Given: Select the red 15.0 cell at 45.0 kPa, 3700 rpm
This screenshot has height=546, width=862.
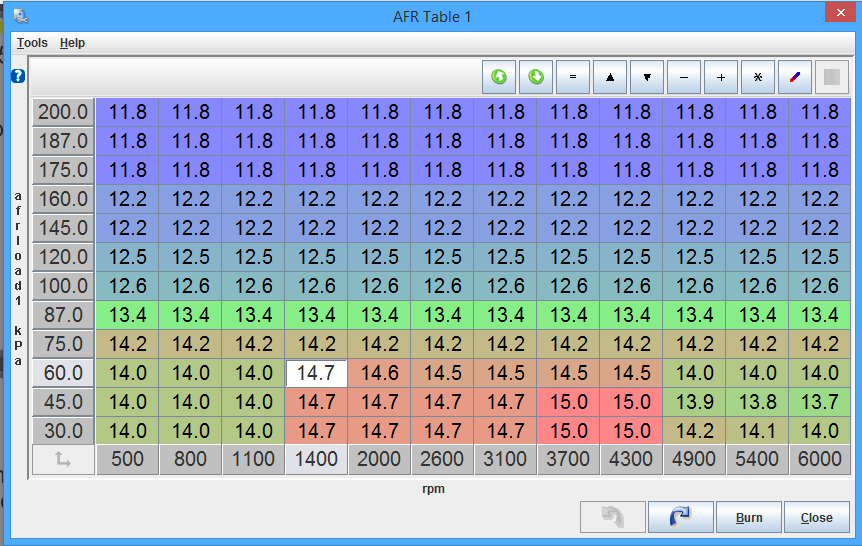Looking at the screenshot, I should tap(568, 403).
